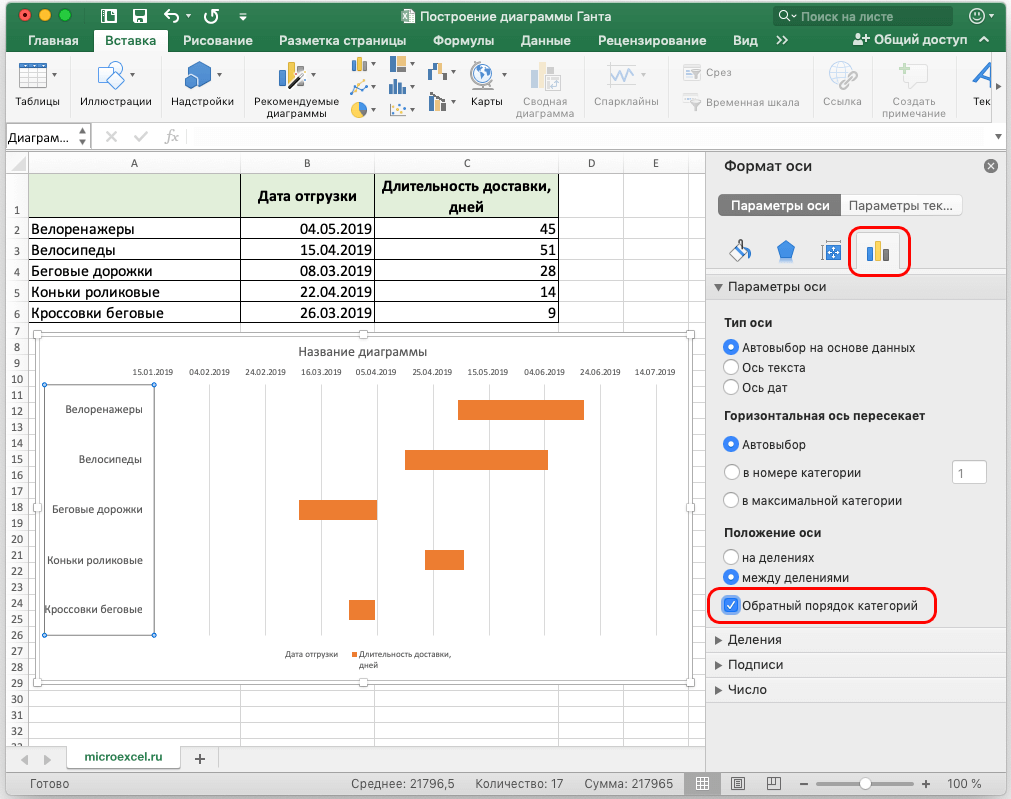
Task: Open Axis Options bar-chart tab icon
Action: pyautogui.click(x=878, y=252)
